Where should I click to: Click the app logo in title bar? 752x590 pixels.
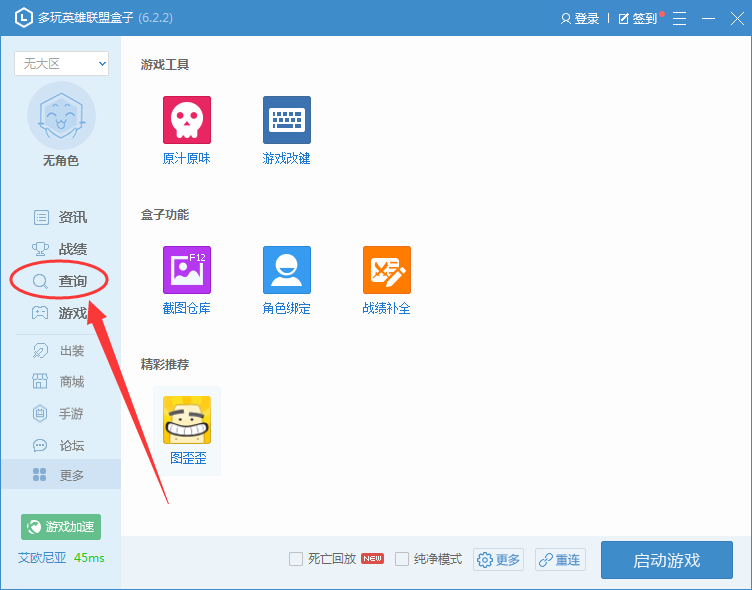24,18
